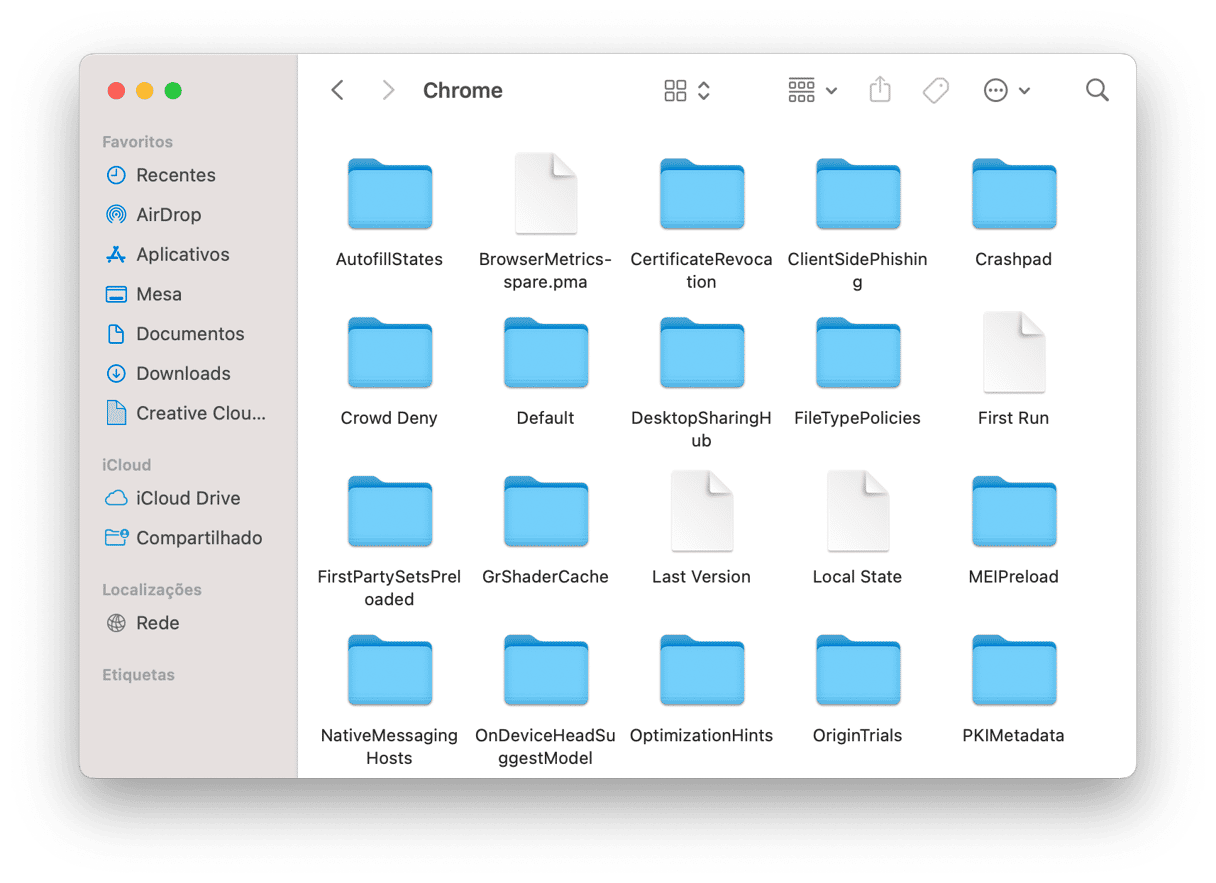The width and height of the screenshot is (1216, 883).
Task: Open the ellipsis More actions menu
Action: (1006, 91)
